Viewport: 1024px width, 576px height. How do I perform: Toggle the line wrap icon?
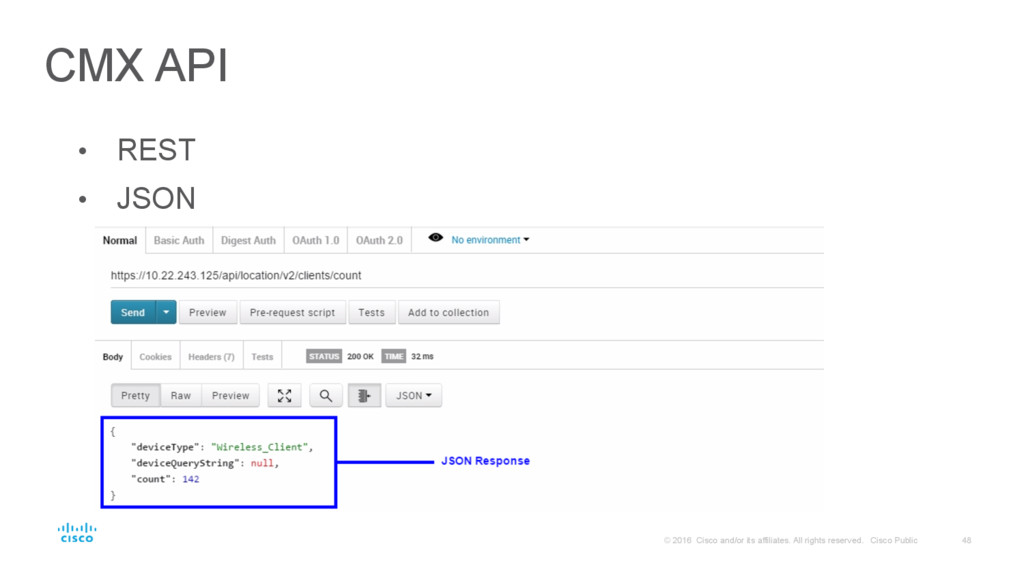click(x=364, y=395)
